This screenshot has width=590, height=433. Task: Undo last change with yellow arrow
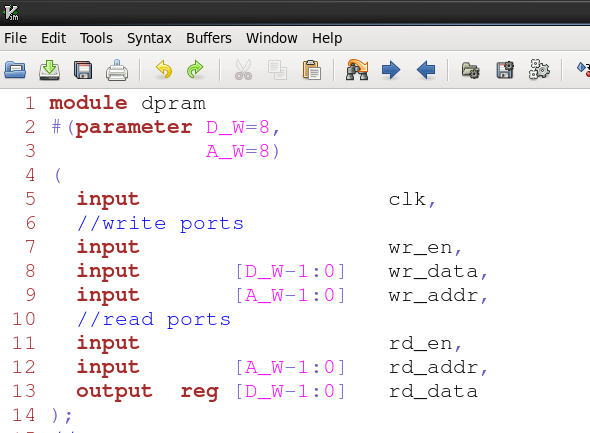tap(164, 70)
